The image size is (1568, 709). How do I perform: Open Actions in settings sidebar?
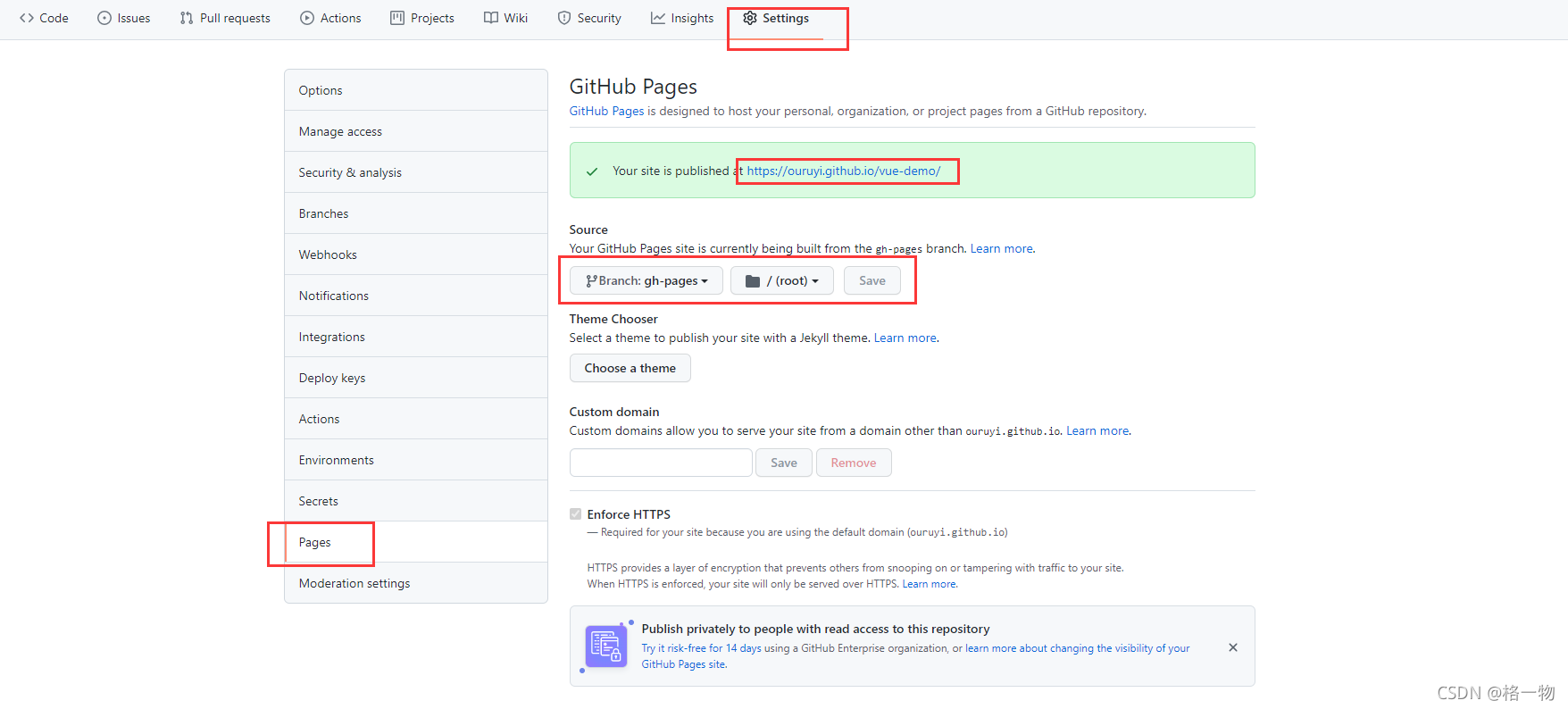(x=416, y=419)
